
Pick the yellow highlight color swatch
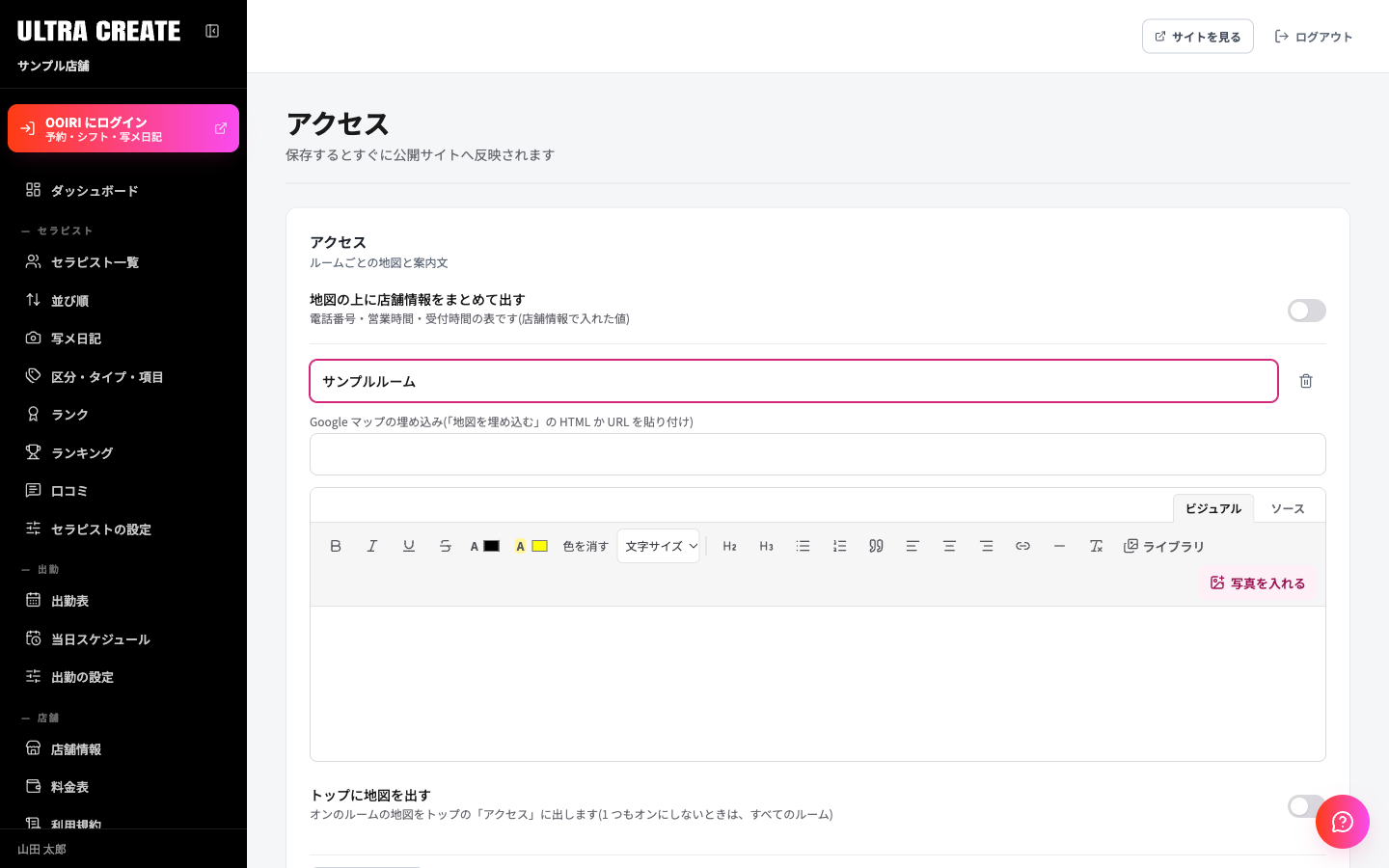coord(539,546)
